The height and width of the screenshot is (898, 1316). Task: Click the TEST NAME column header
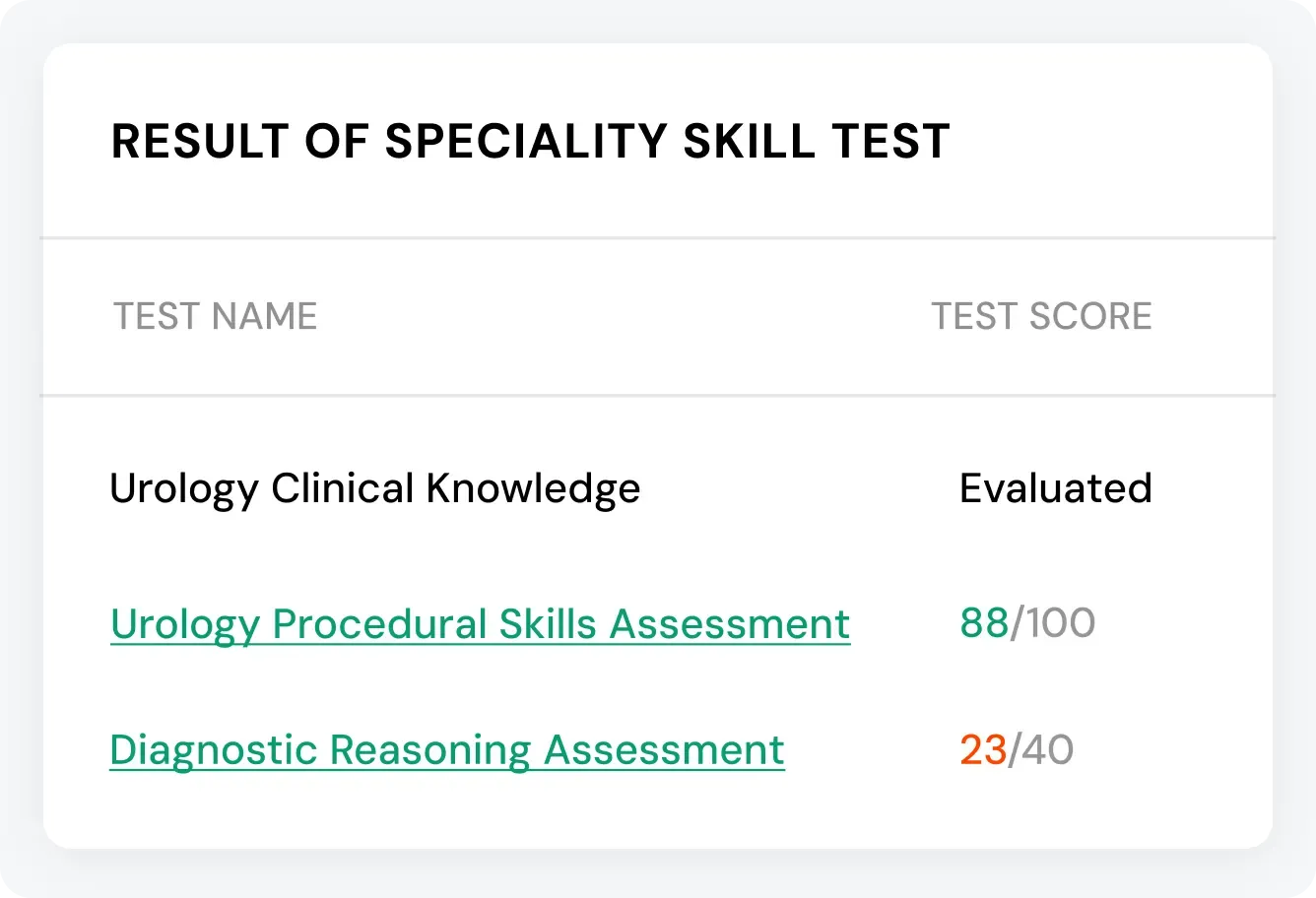[x=215, y=317]
